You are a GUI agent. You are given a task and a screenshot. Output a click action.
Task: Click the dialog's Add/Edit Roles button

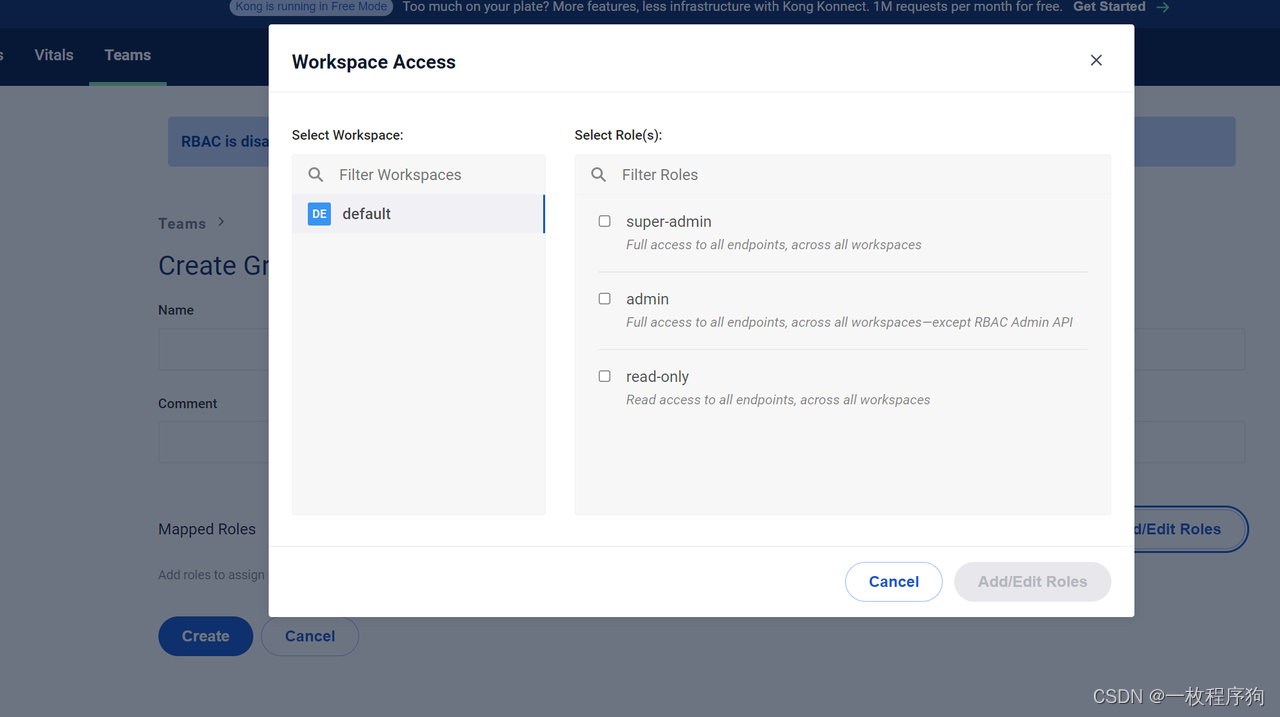[x=1032, y=582]
